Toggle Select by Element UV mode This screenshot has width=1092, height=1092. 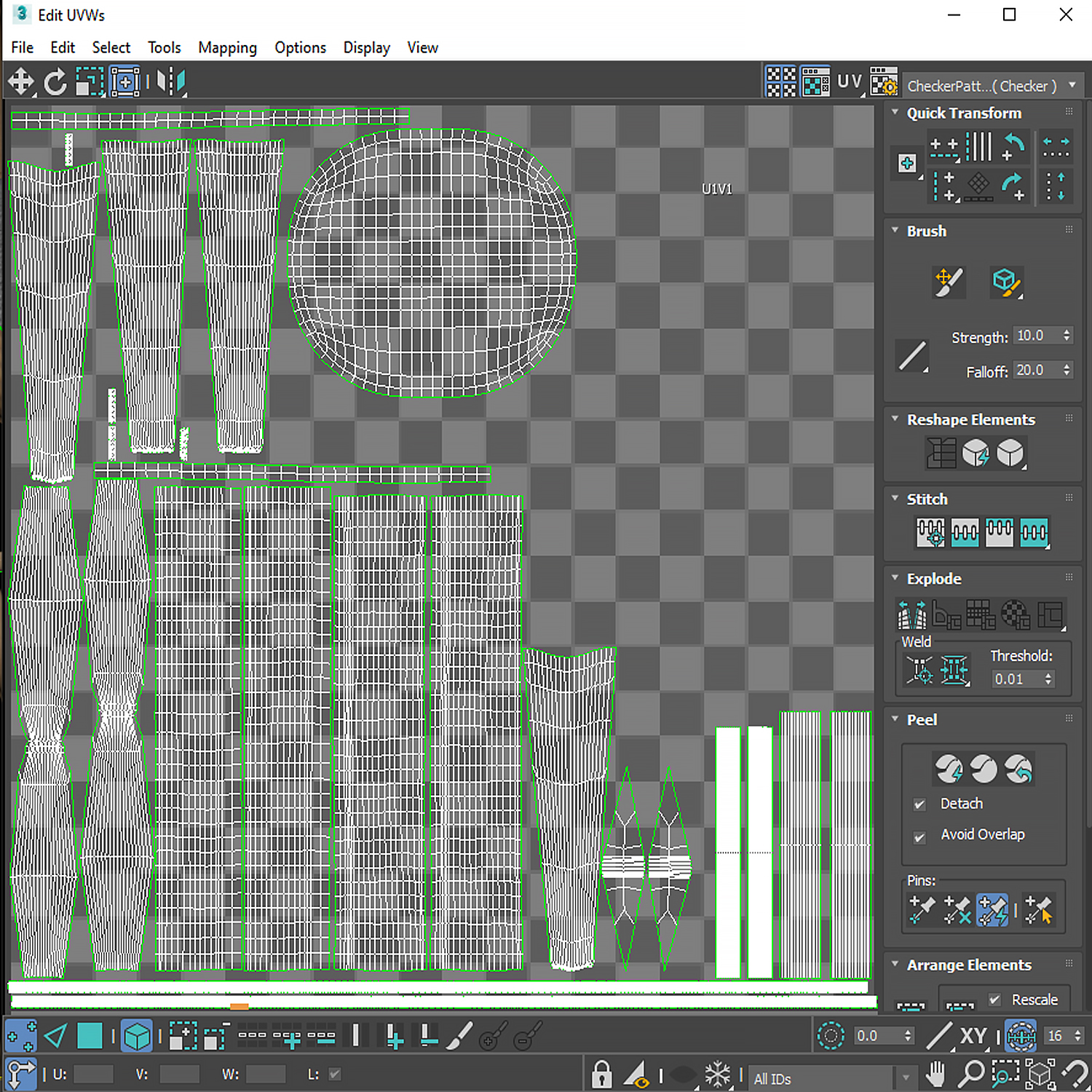[137, 1035]
